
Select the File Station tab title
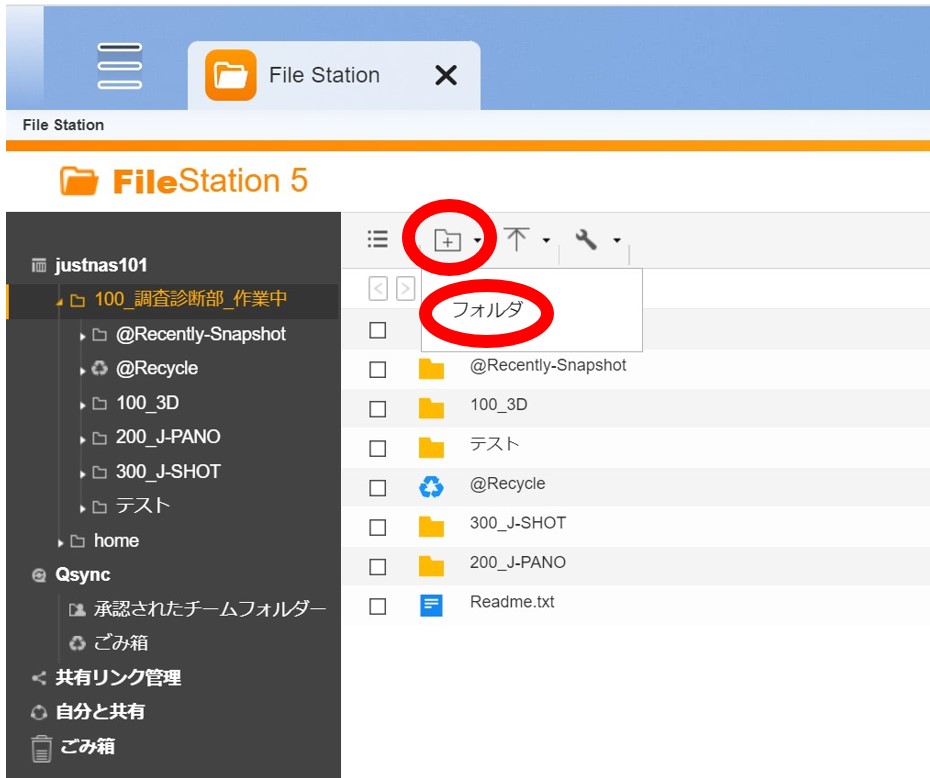coord(324,75)
